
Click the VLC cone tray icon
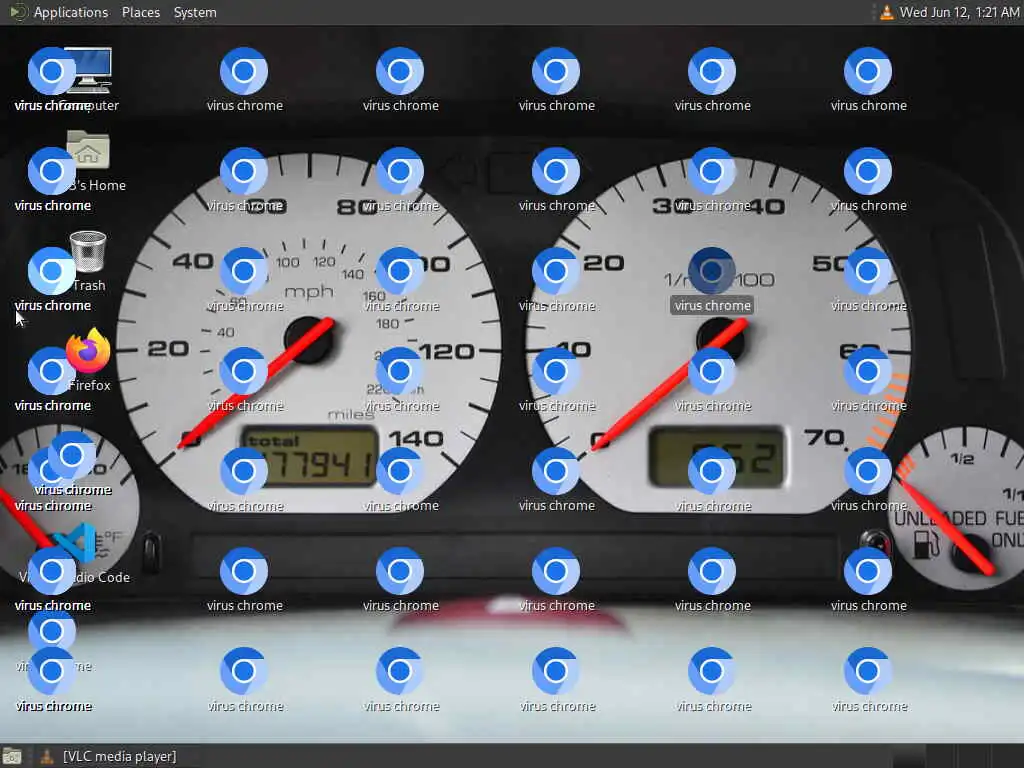click(x=886, y=12)
